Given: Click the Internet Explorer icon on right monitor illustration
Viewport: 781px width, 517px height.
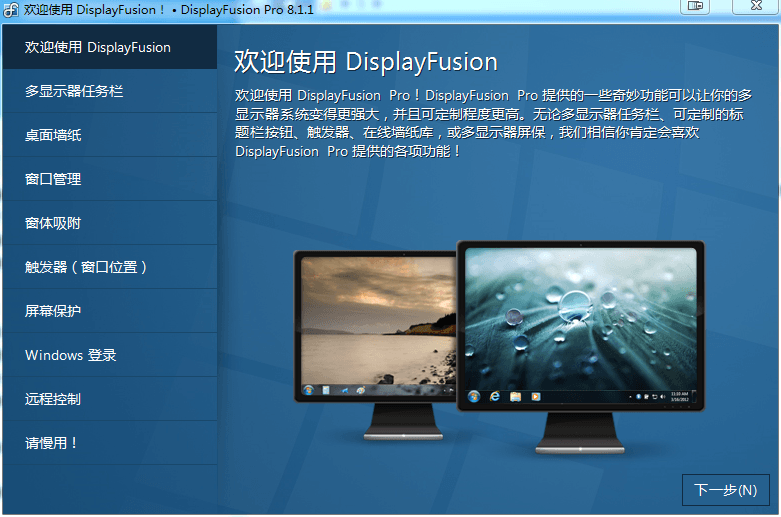Looking at the screenshot, I should tap(495, 396).
